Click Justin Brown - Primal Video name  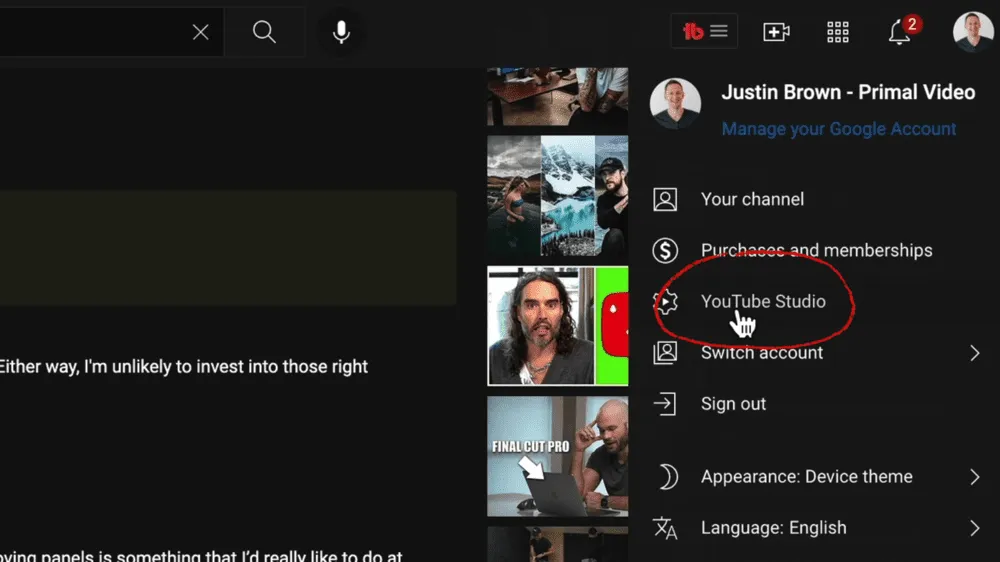tap(847, 92)
